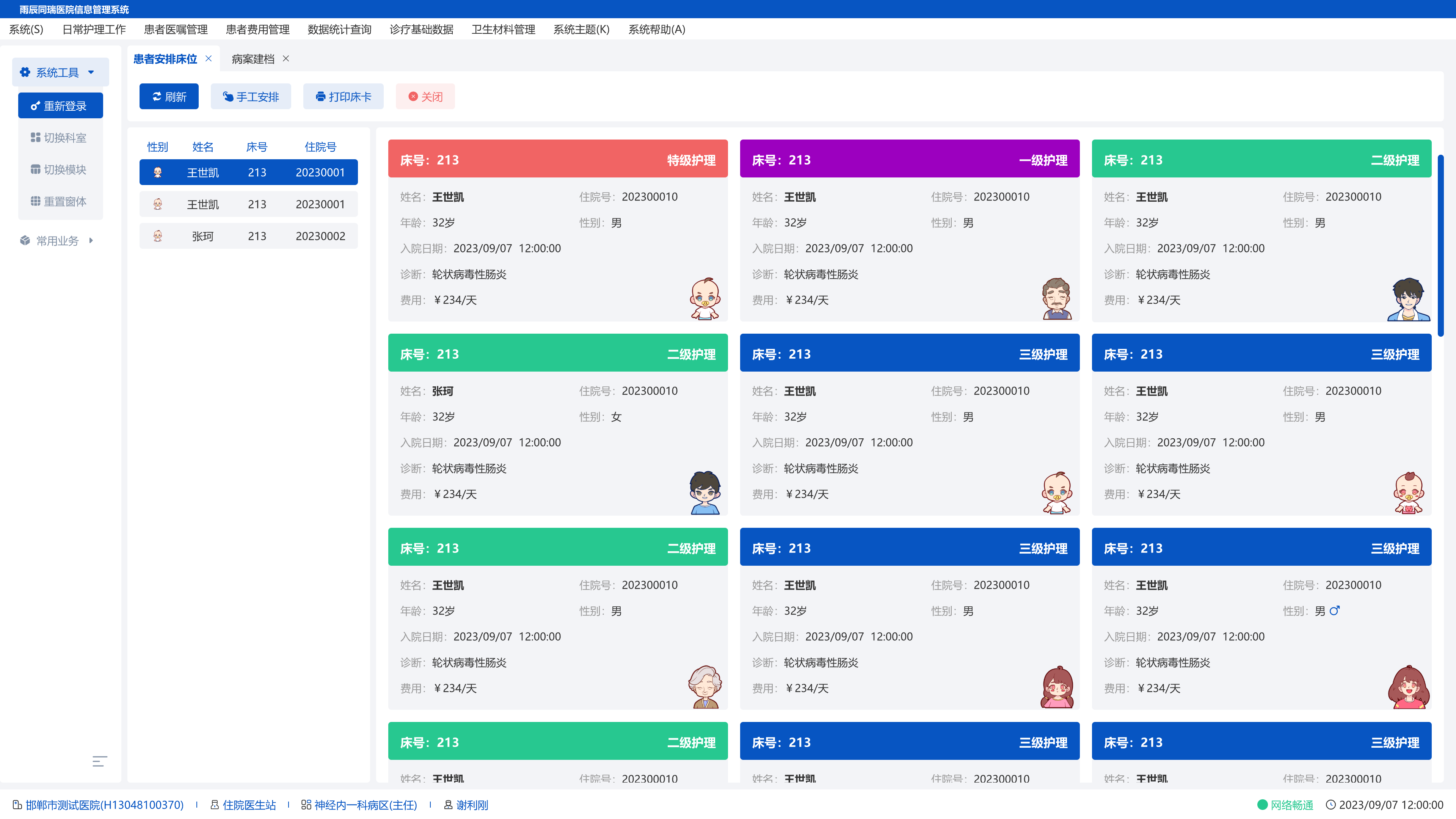
Task: Click the gender icon in 张珂 row
Action: pyautogui.click(x=158, y=236)
